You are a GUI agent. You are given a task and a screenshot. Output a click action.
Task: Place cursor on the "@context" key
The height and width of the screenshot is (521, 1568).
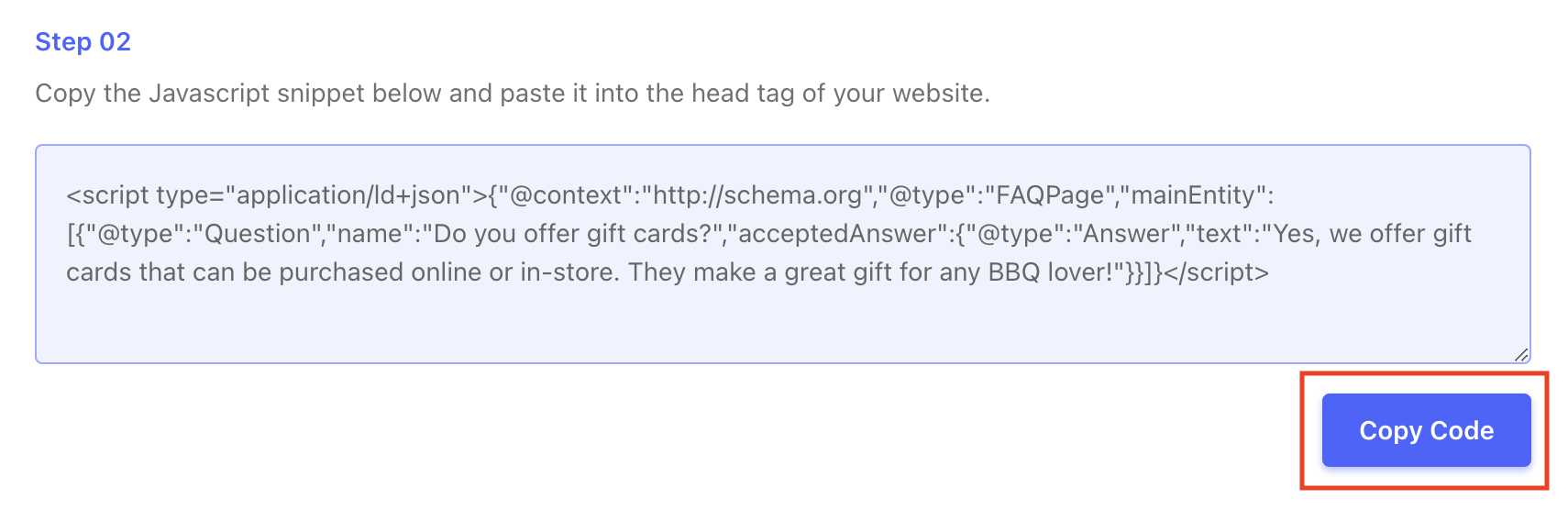pyautogui.click(x=560, y=195)
